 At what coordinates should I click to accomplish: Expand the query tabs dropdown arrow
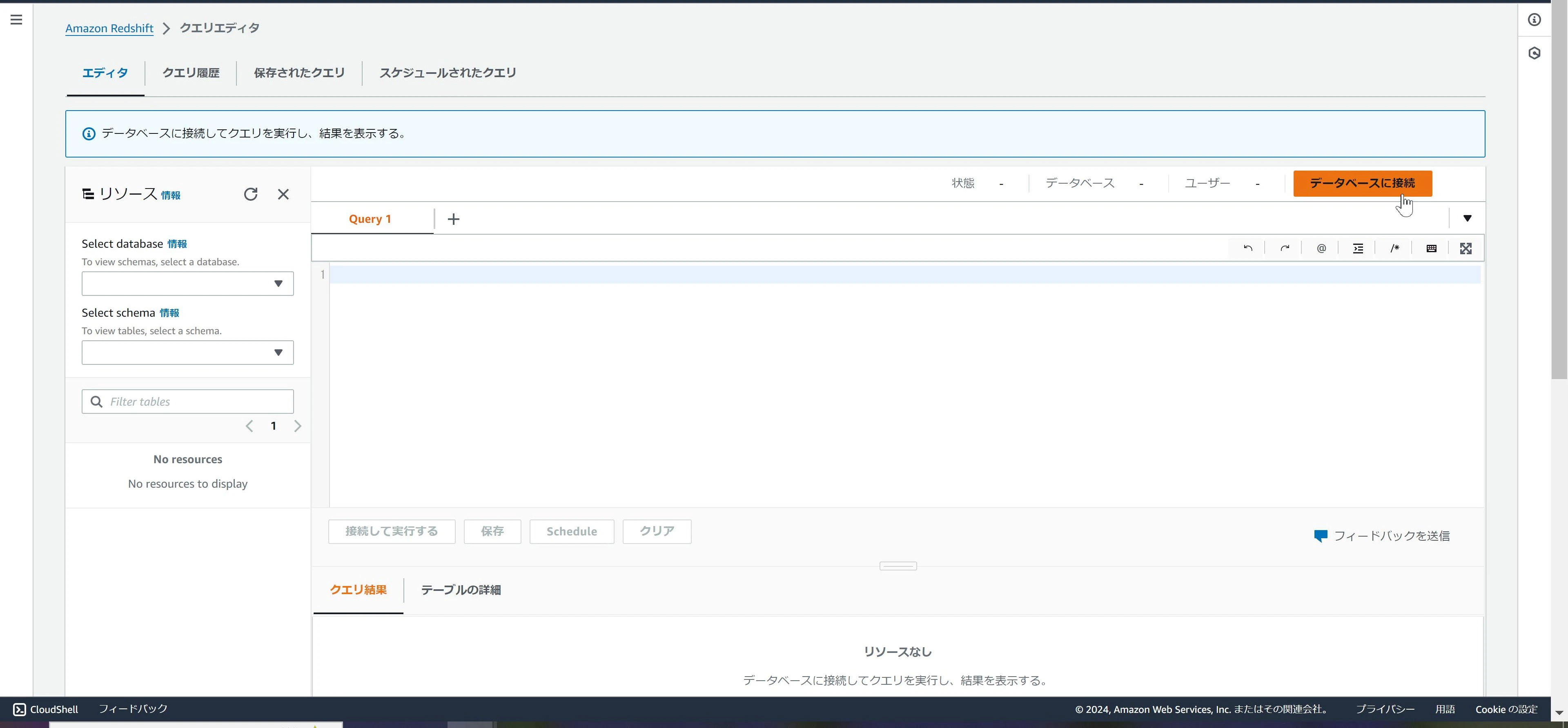[x=1467, y=218]
